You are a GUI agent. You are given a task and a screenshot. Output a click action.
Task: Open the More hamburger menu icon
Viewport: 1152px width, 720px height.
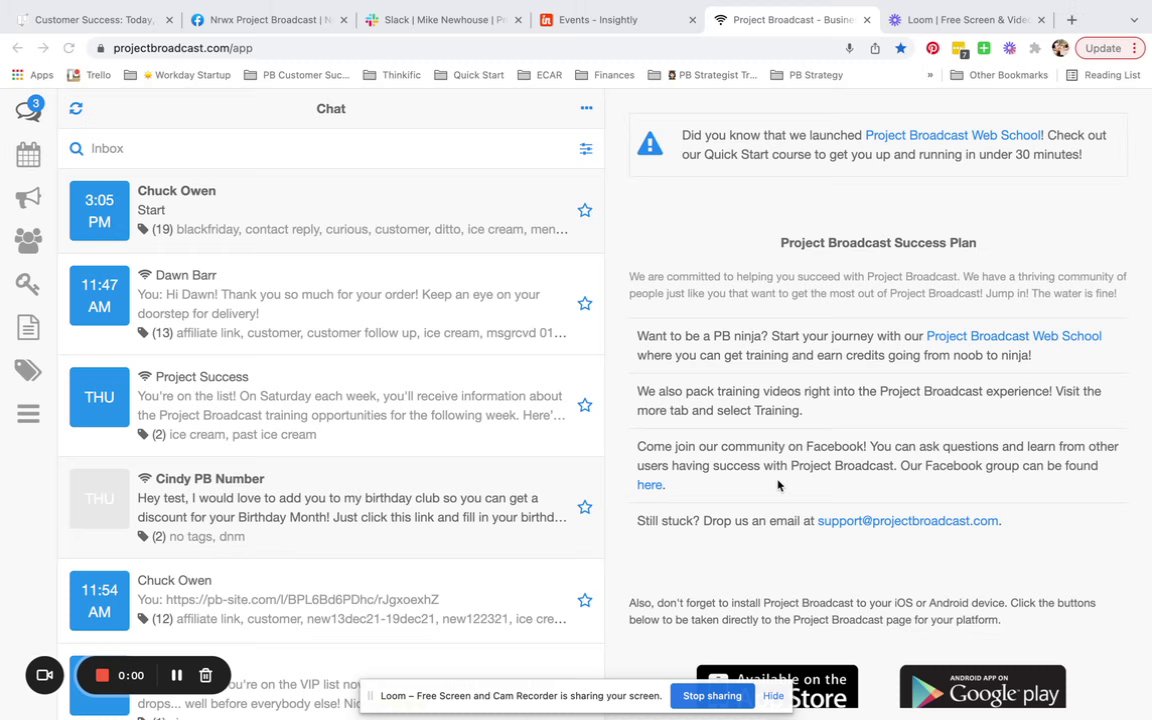point(28,414)
